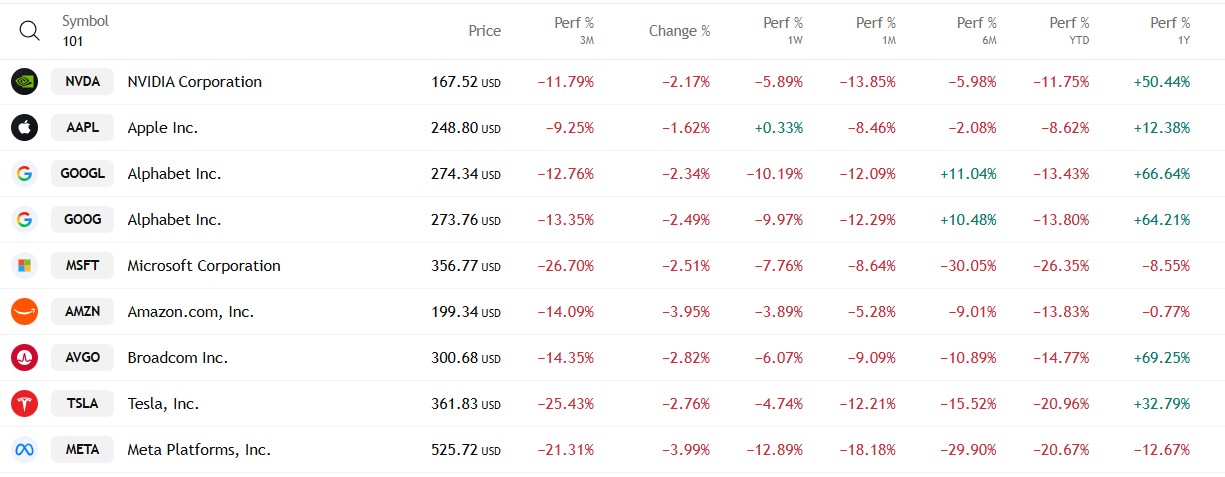Click the Symbol column header

[85, 21]
